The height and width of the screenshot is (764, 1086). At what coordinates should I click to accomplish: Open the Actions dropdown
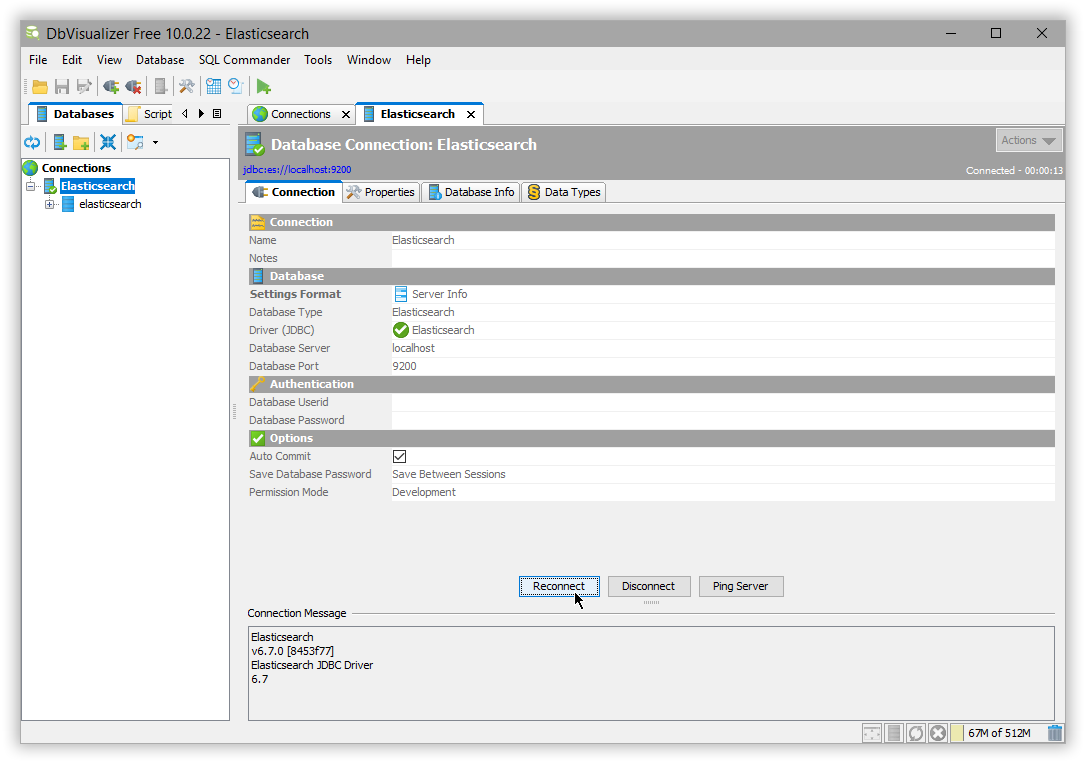1028,140
